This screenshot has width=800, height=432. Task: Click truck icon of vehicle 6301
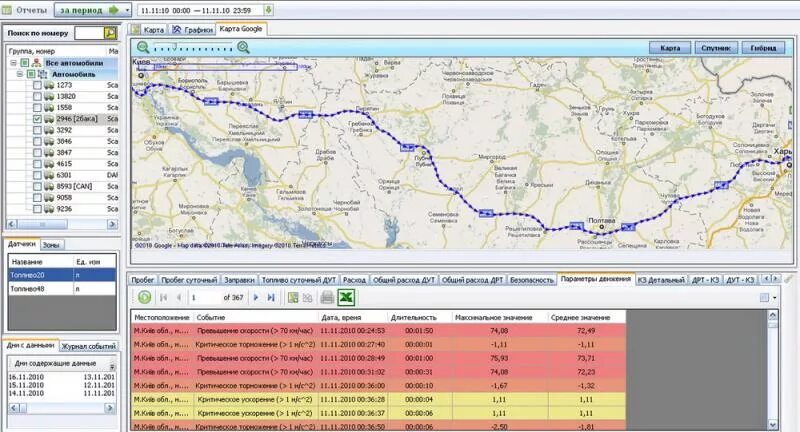49,175
